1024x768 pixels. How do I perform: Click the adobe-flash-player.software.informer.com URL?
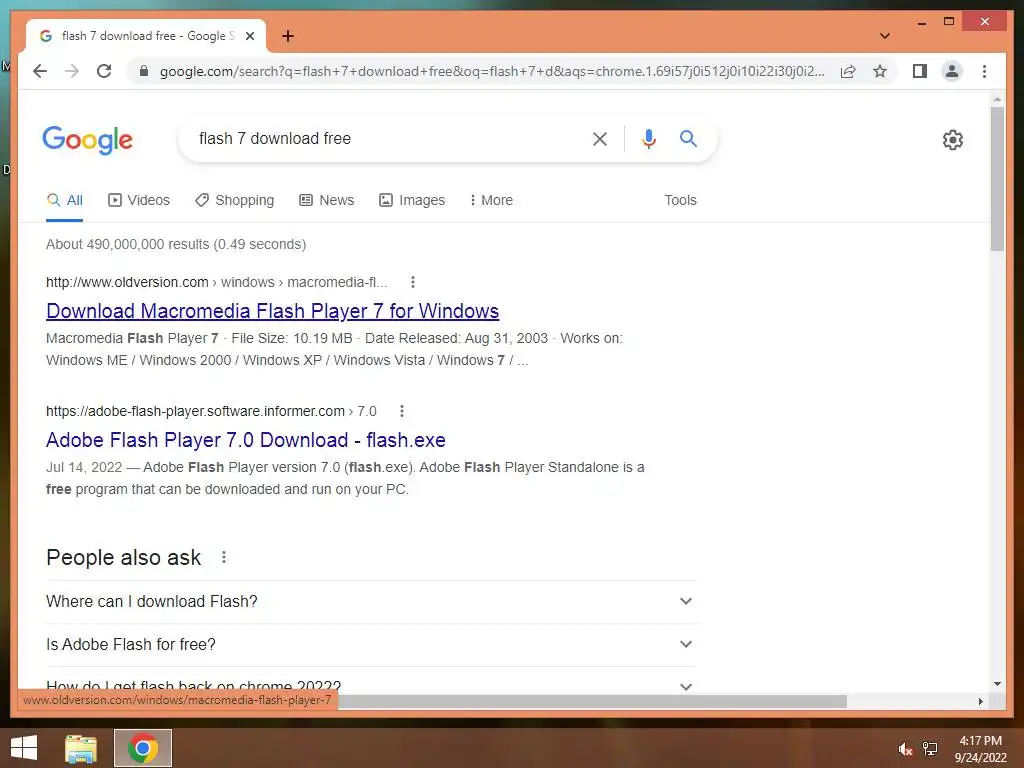tap(211, 411)
